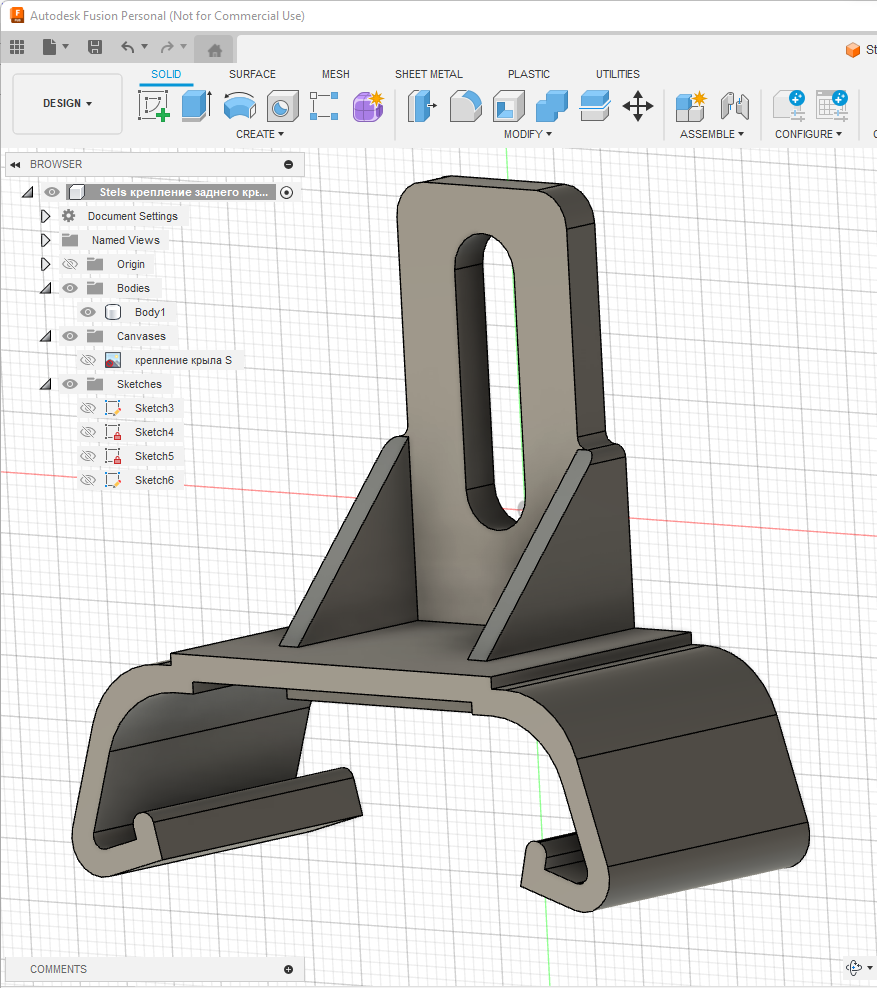Collapse the Sketches folder
The height and width of the screenshot is (988, 877).
coord(45,384)
